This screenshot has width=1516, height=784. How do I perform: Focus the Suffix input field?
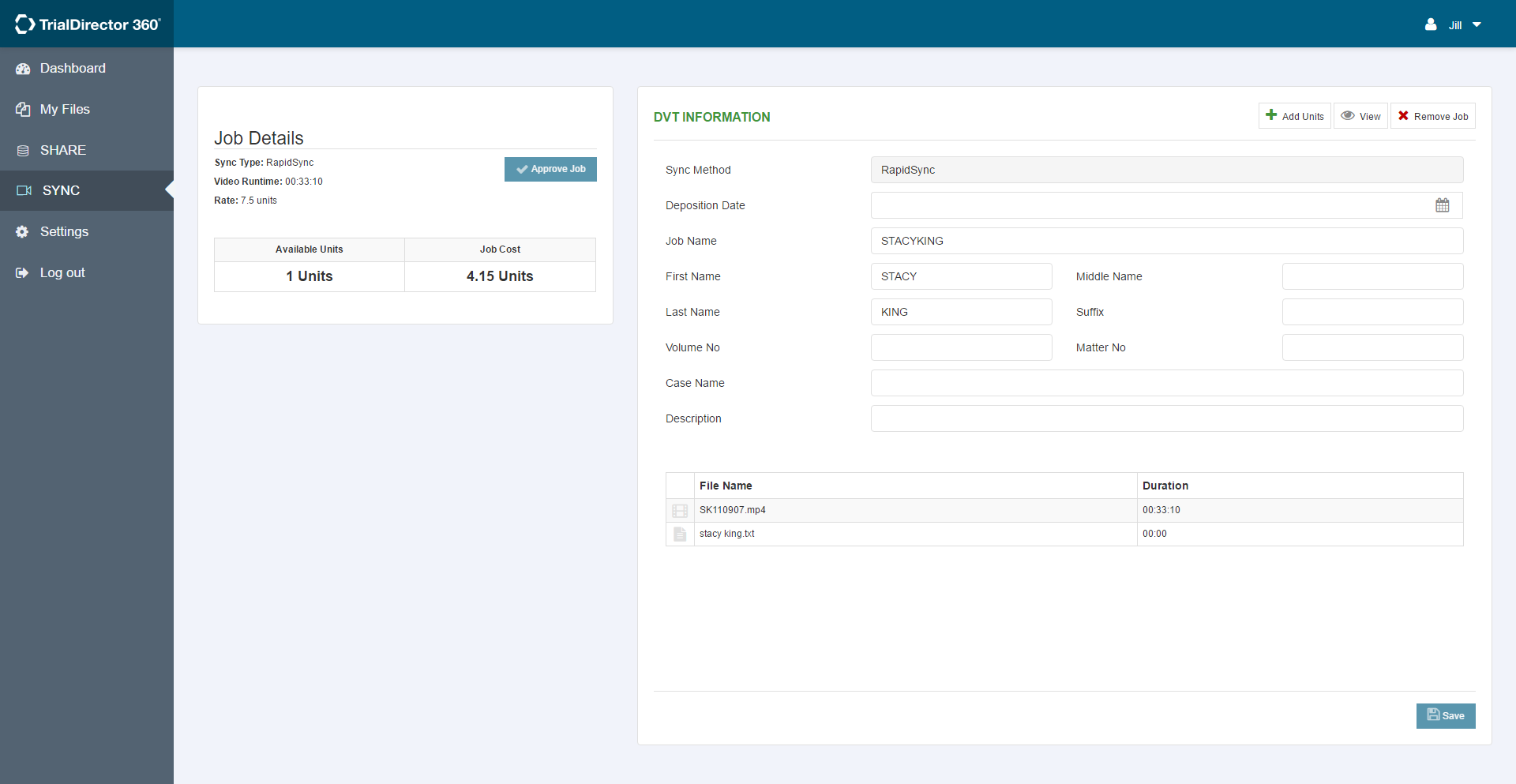[1373, 312]
